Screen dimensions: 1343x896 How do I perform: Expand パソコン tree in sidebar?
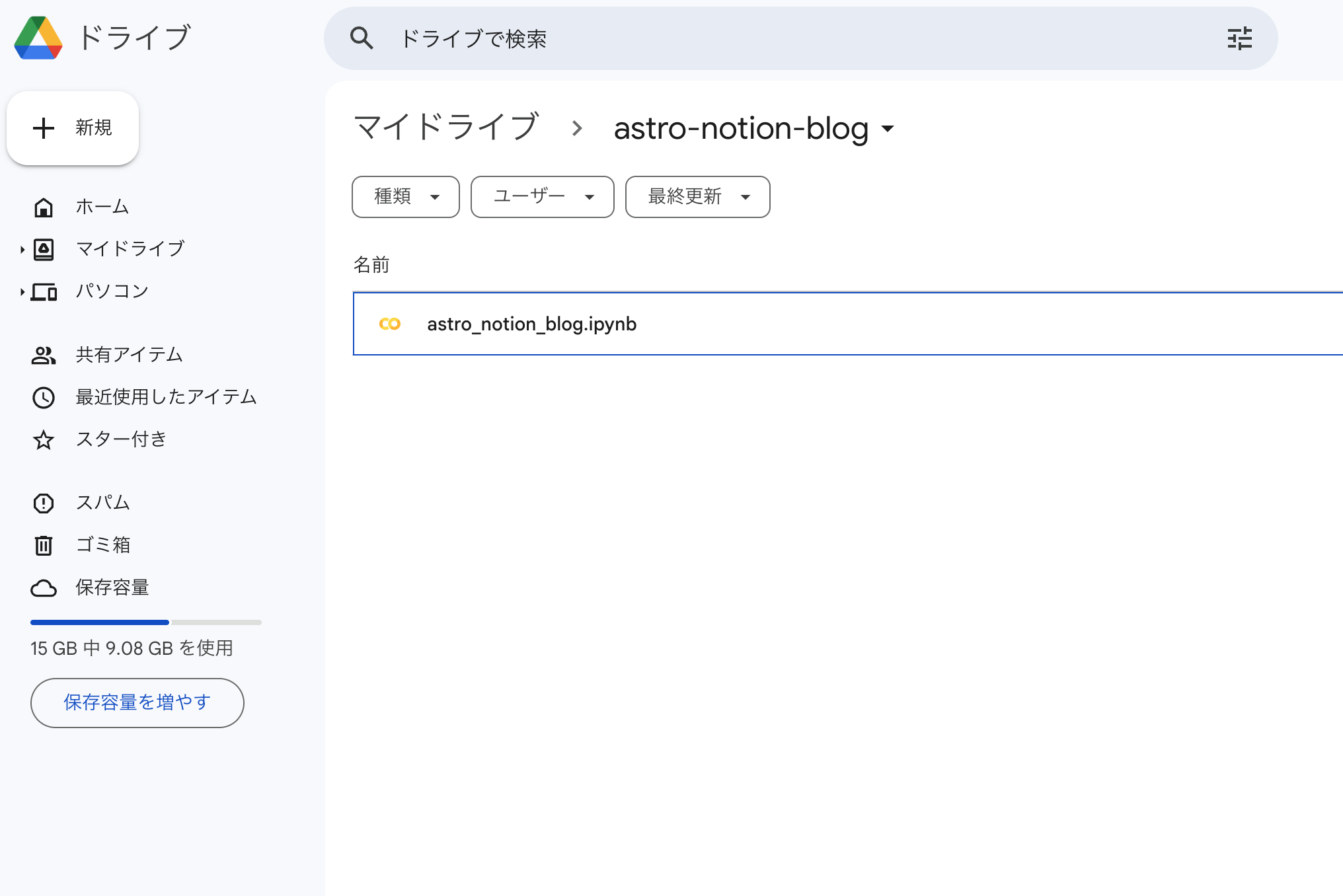(22, 291)
